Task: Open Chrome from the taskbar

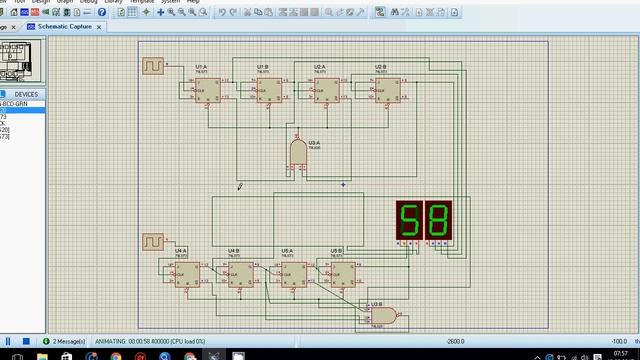Action: [116, 356]
